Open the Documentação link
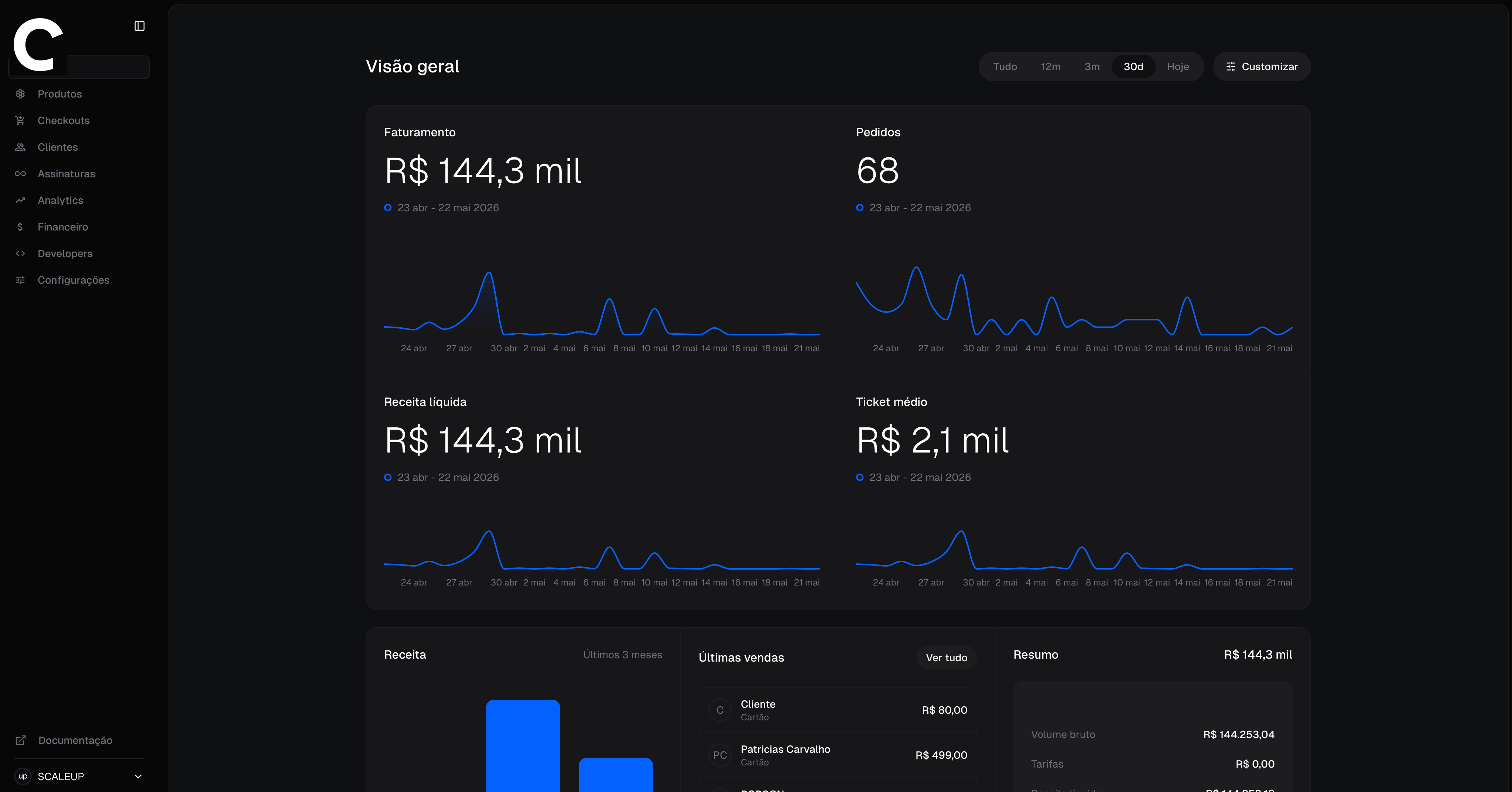 pos(75,740)
